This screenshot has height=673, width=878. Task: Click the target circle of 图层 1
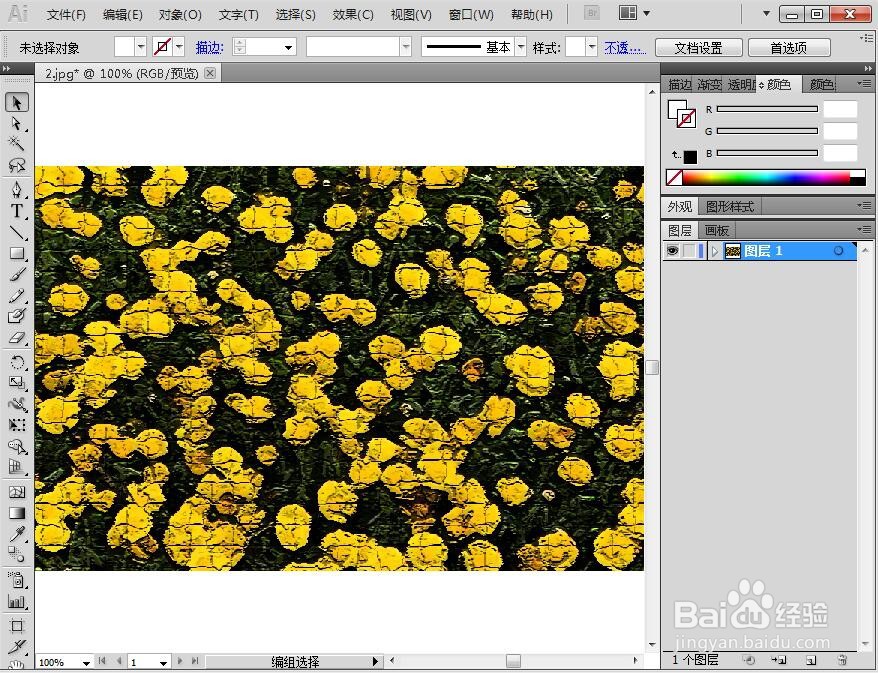pos(838,251)
